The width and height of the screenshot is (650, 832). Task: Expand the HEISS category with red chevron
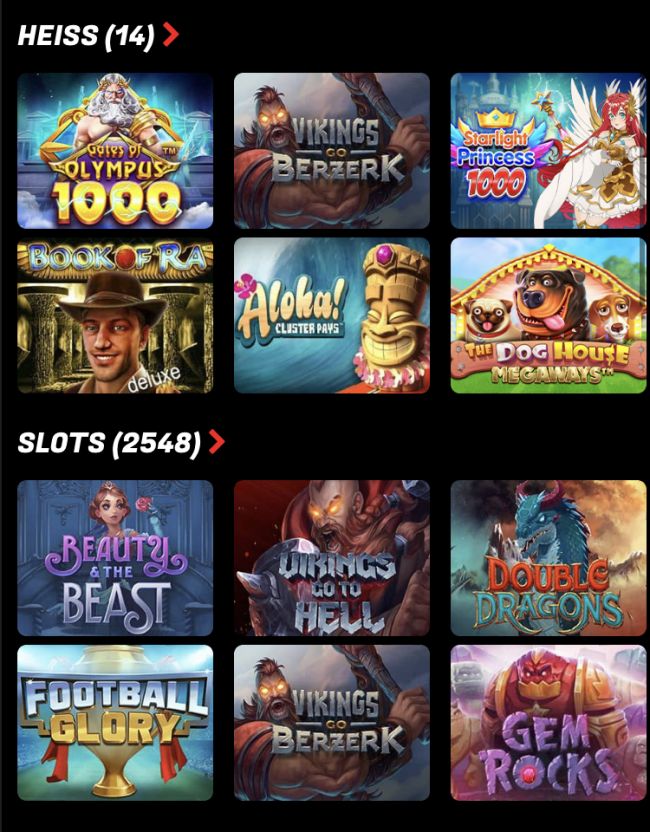coord(170,35)
